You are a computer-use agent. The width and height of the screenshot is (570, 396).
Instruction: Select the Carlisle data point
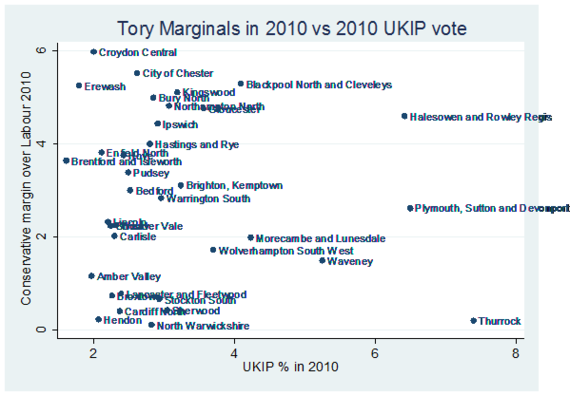114,236
